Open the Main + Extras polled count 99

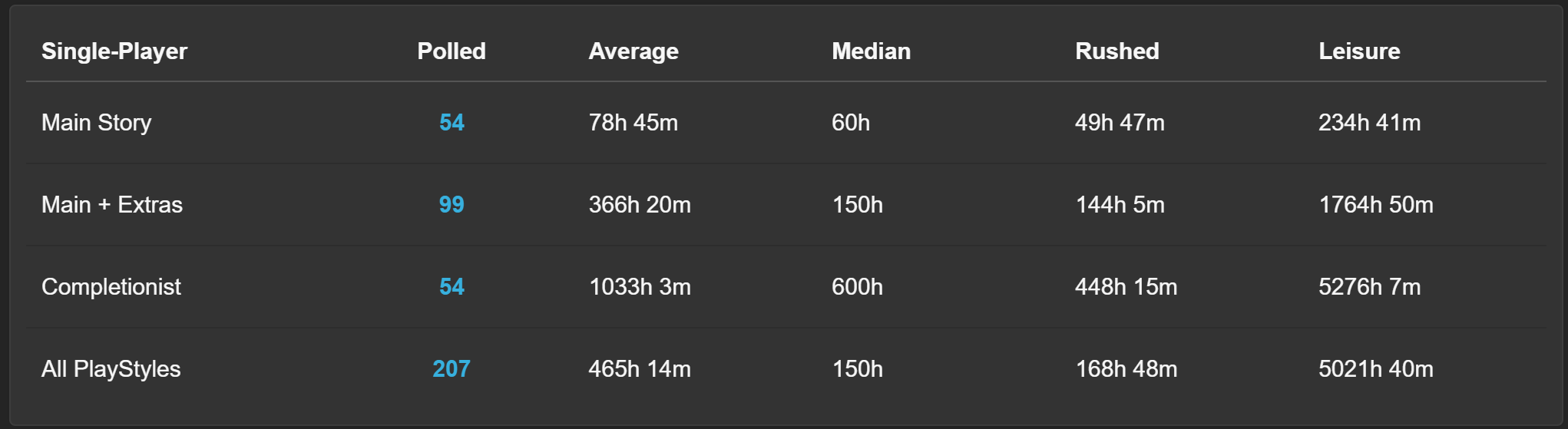(452, 205)
